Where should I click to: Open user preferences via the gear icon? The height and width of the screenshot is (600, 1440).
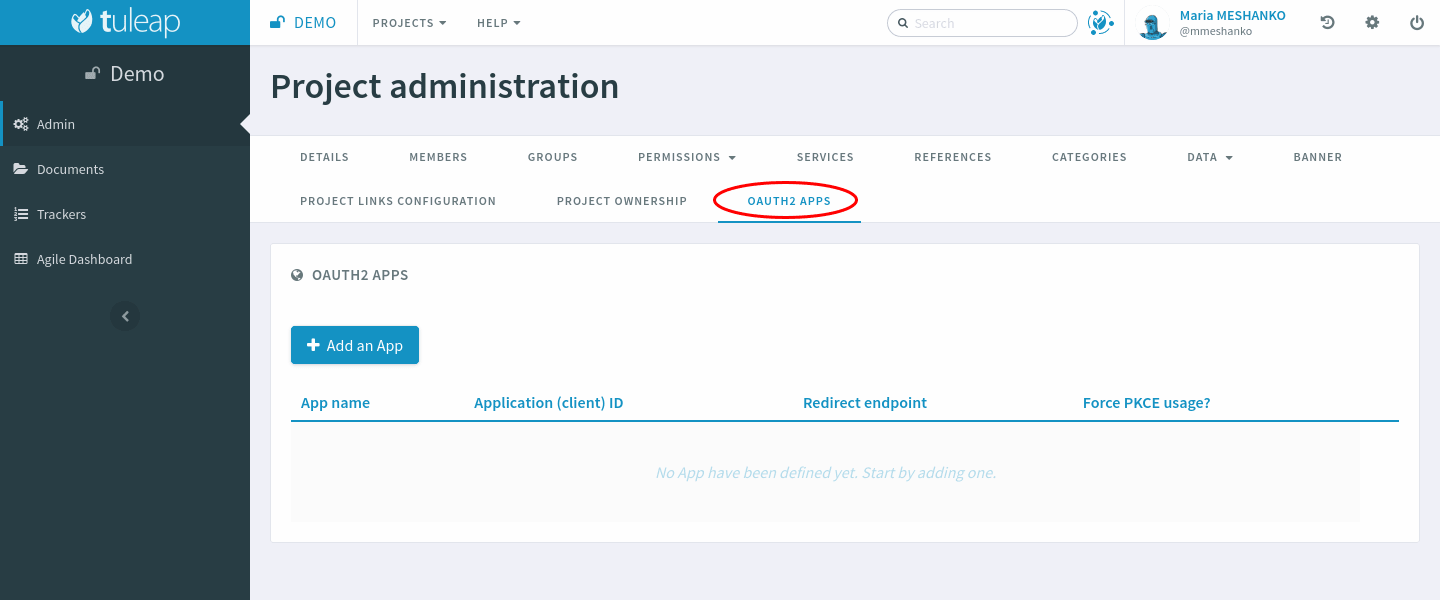pos(1372,21)
